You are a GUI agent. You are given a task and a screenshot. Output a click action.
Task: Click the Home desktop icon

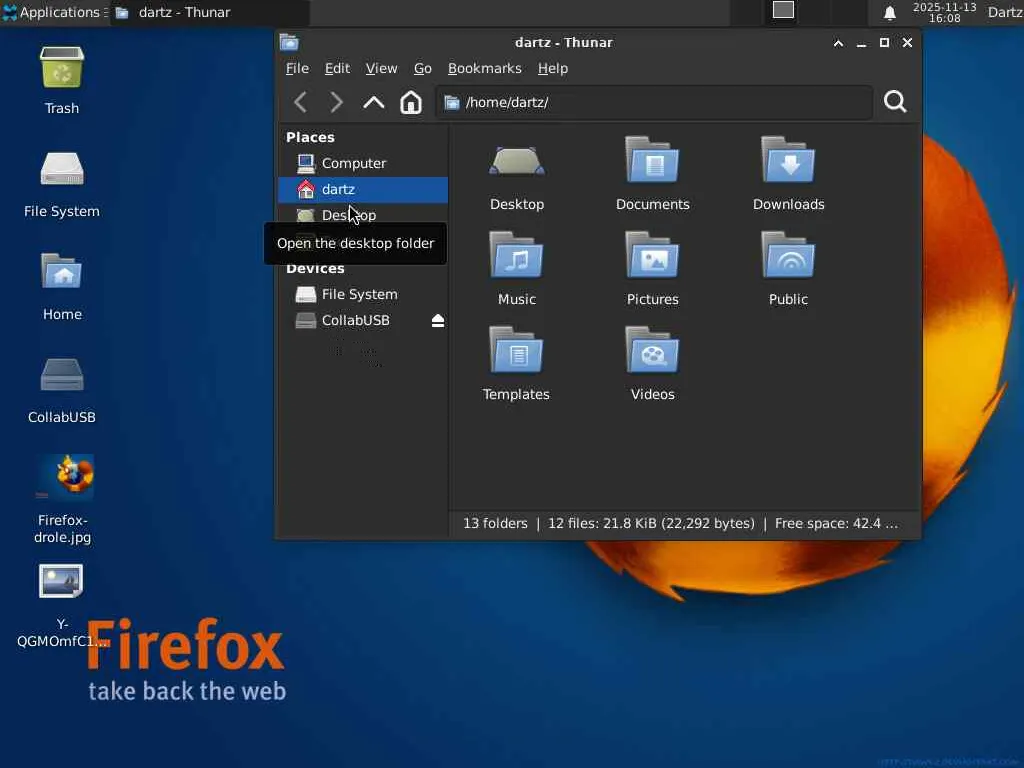(x=62, y=286)
